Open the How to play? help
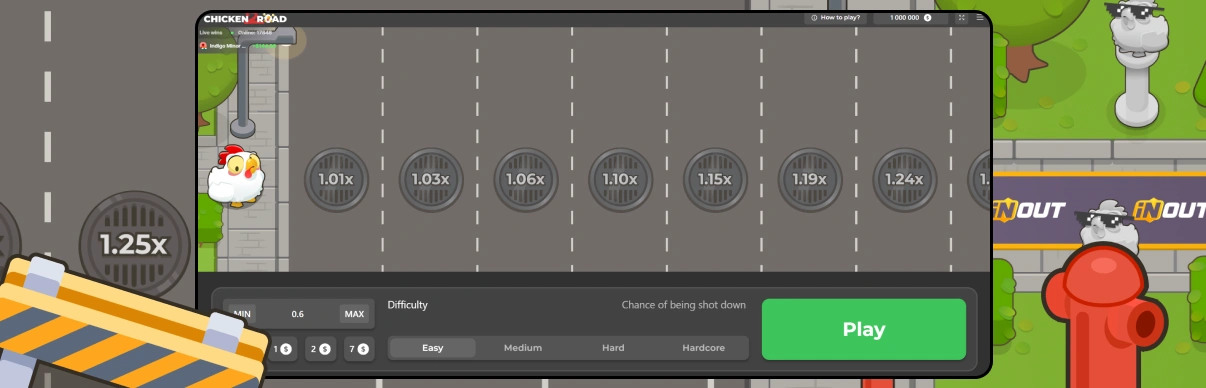The image size is (1206, 388). 835,18
